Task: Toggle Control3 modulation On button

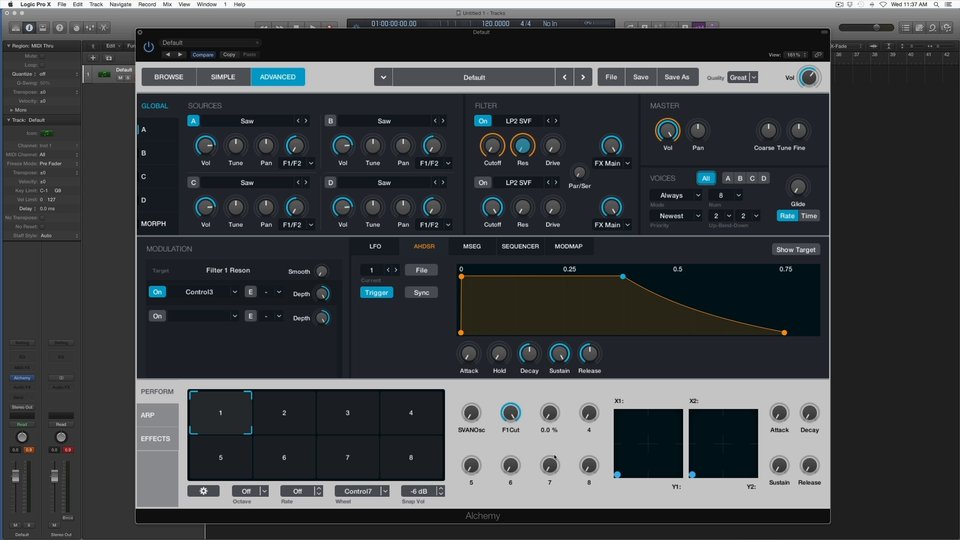Action: 157,292
